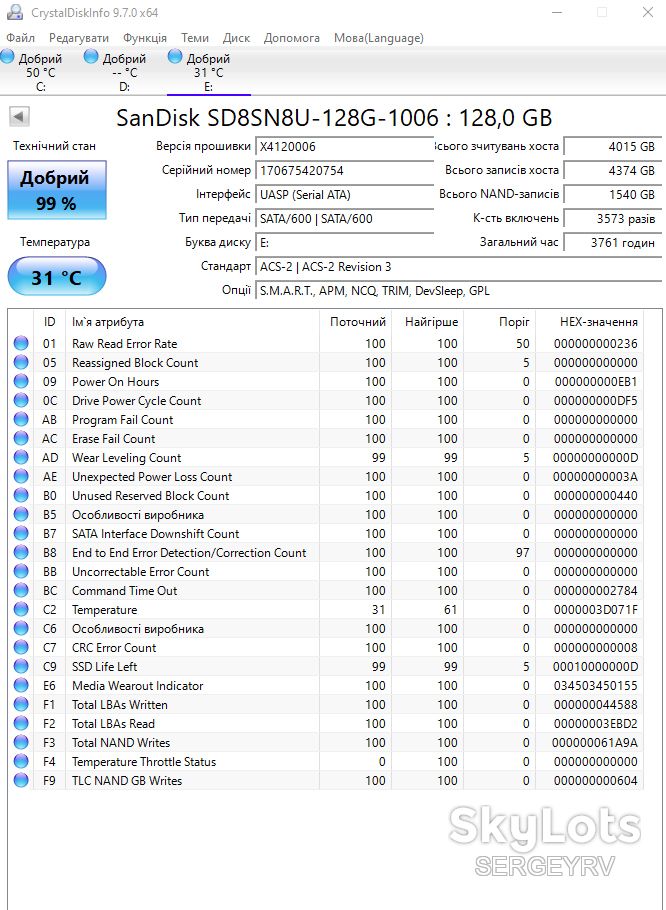The height and width of the screenshot is (910, 666).
Task: Click status orb for SATA Interface Downshift Count
Action: [x=21, y=533]
